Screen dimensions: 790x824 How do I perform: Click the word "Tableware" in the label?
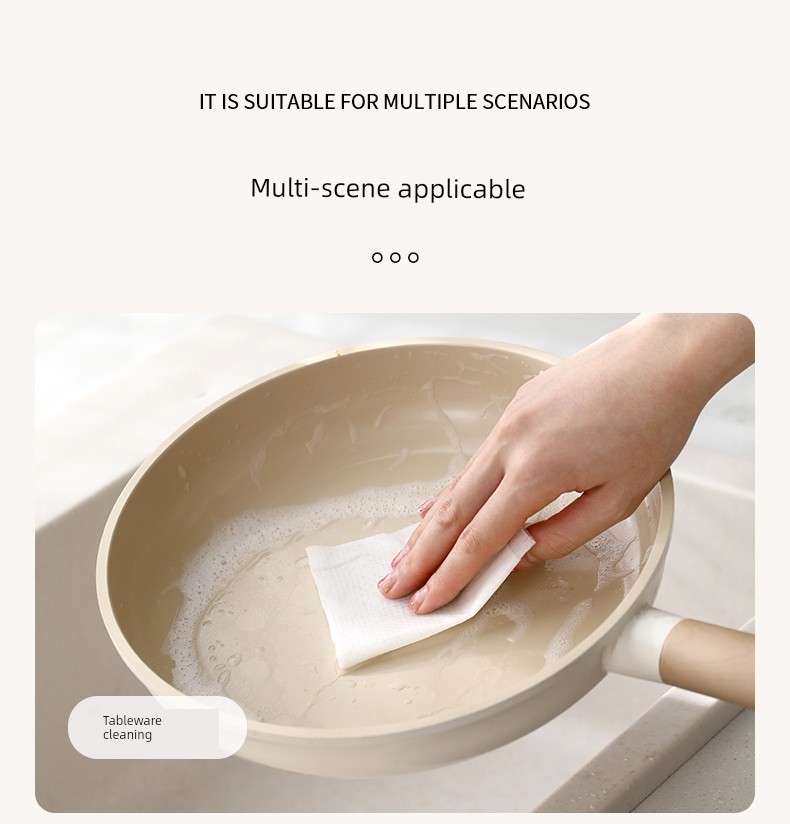coord(132,720)
